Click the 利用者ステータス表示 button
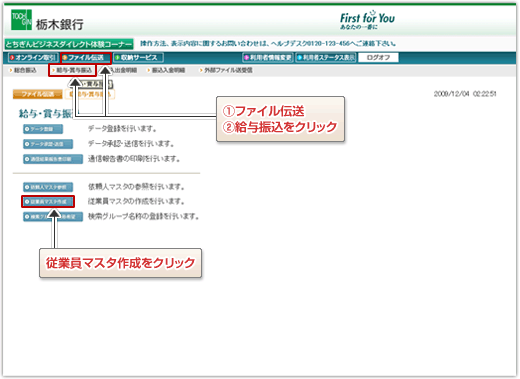 coord(326,58)
